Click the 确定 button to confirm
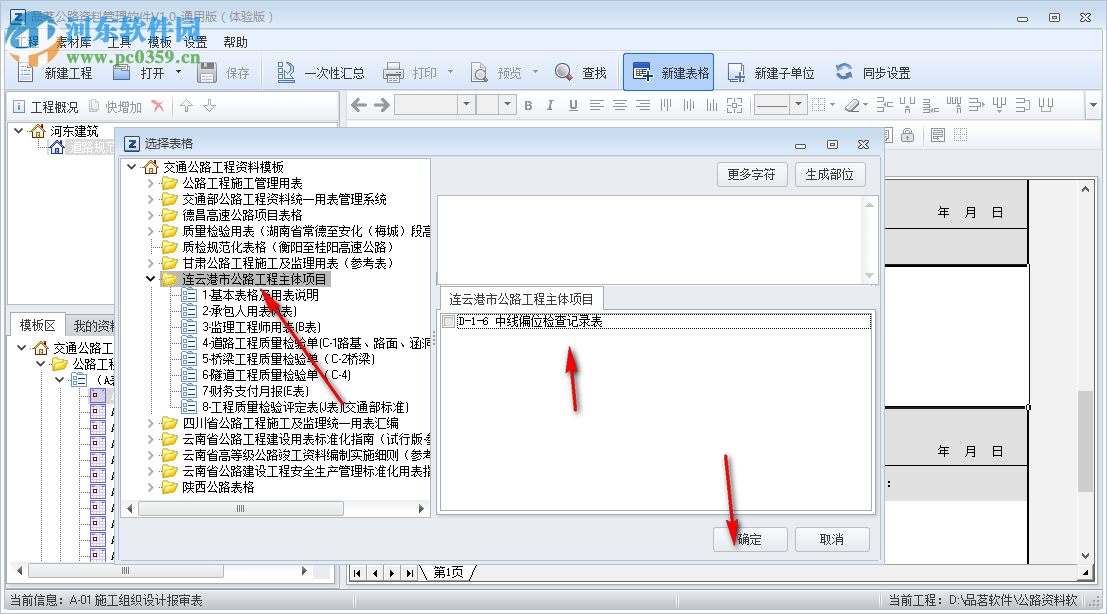 (x=749, y=539)
